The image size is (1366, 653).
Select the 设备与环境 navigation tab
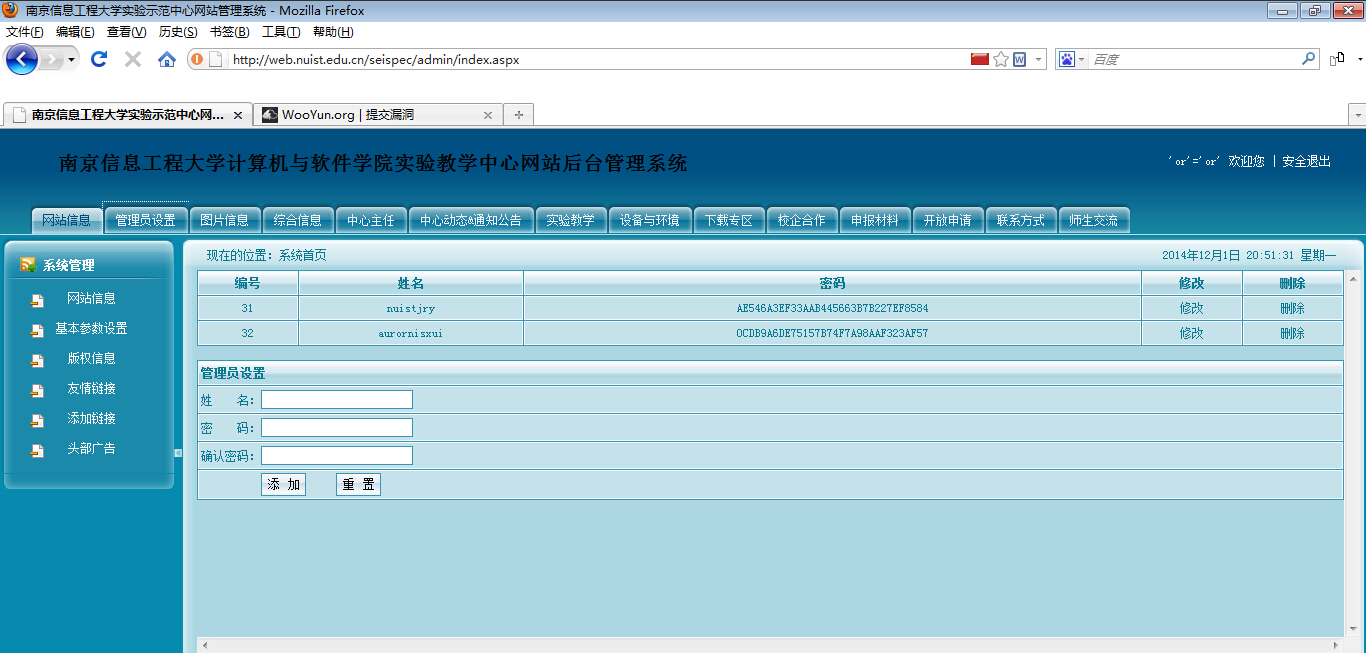pyautogui.click(x=649, y=220)
